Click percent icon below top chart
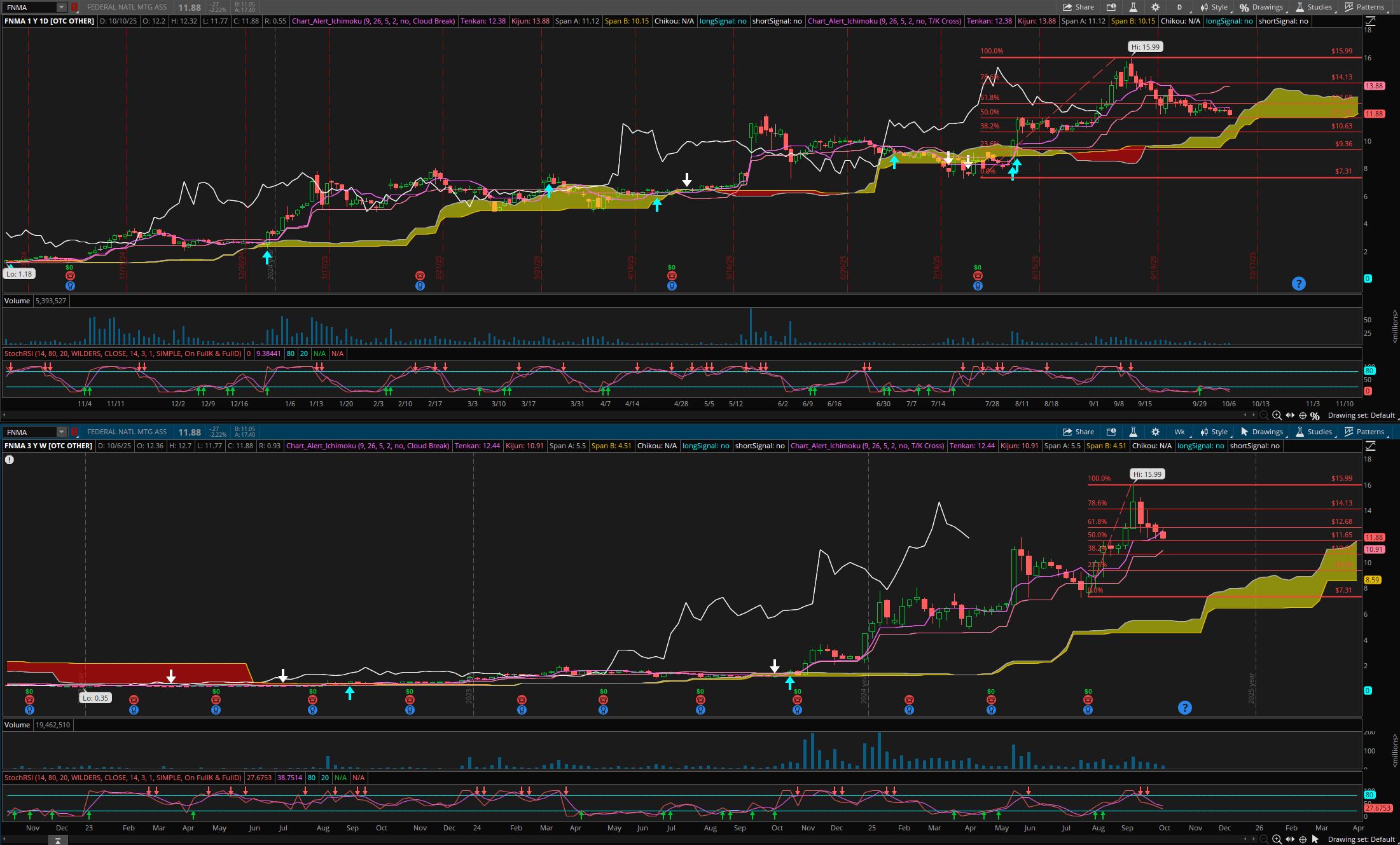This screenshot has width=1400, height=845. 1315,415
